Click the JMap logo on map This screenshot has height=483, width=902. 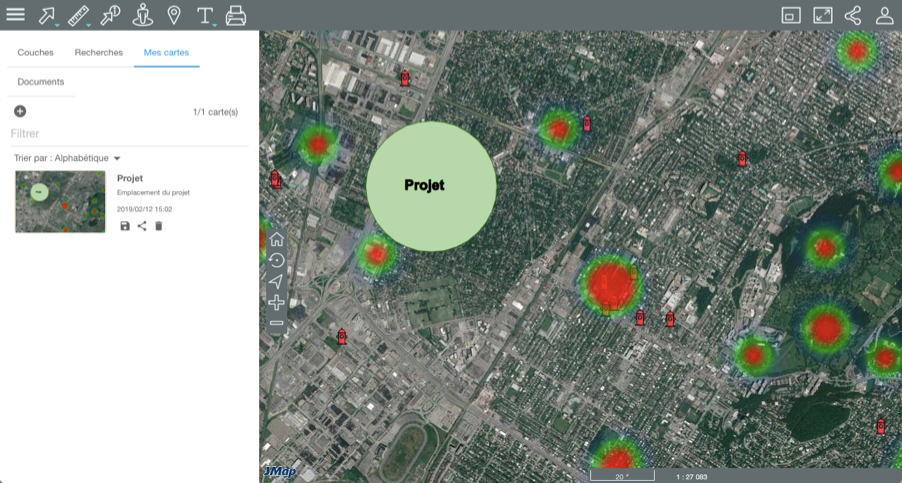tap(280, 472)
